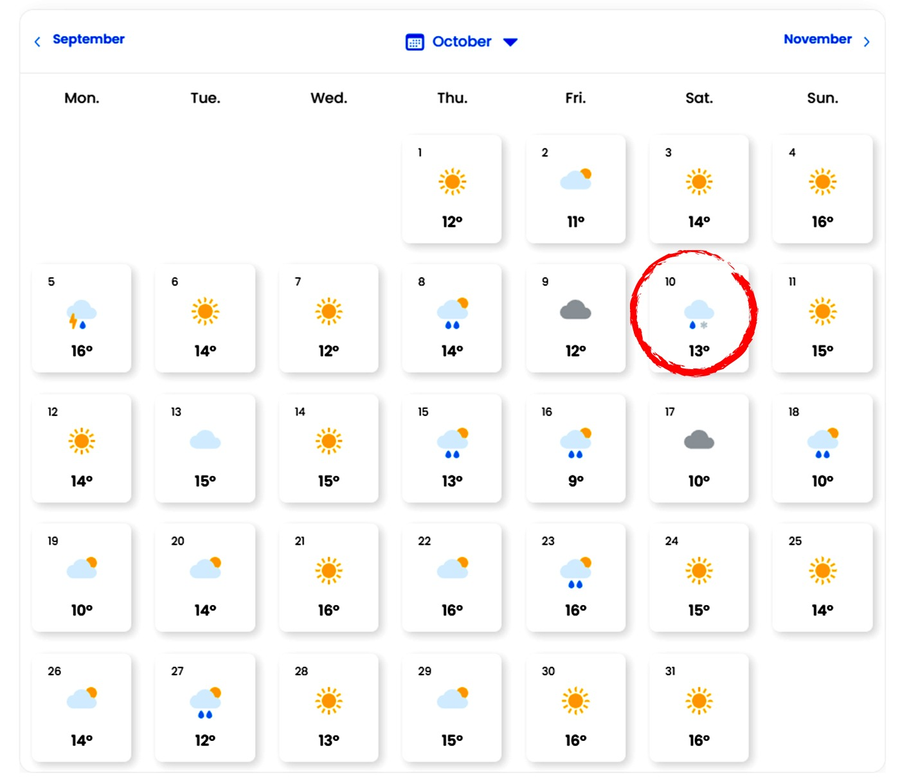Viewport: 900px width, 782px height.
Task: Click the plain cloud icon on October 13
Action: click(x=205, y=440)
